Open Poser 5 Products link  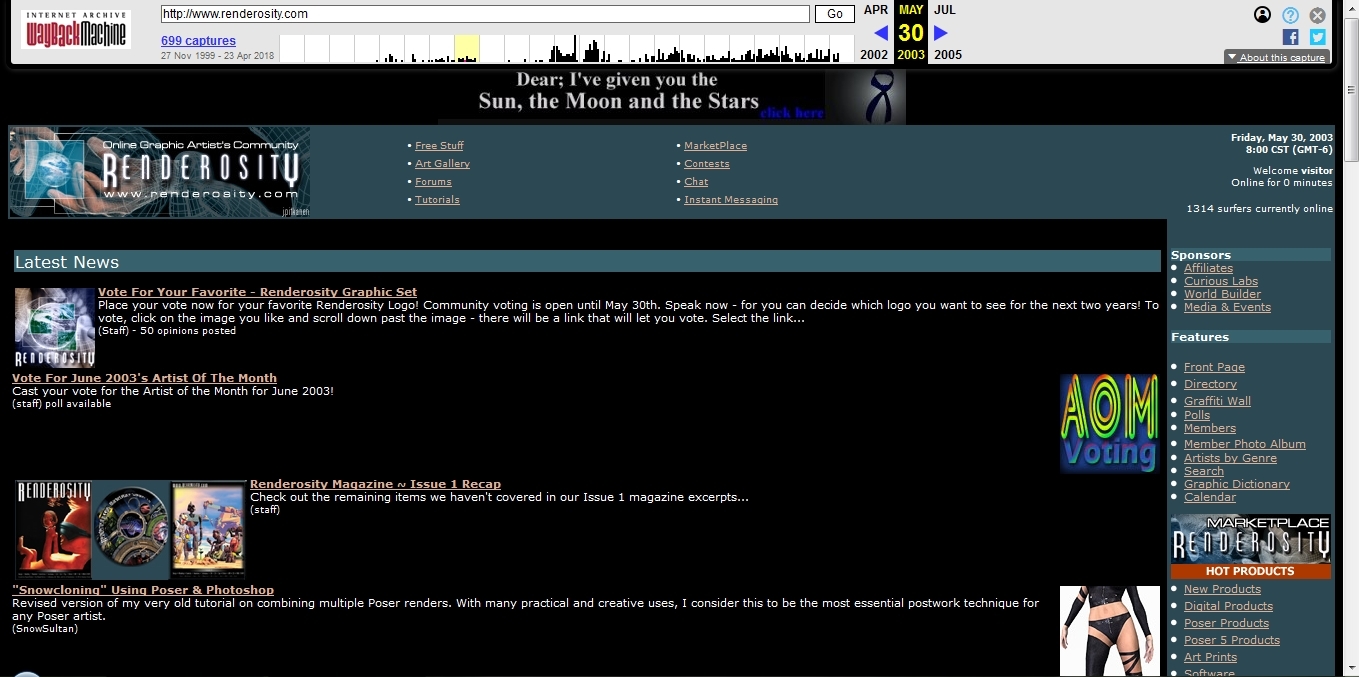coord(1232,640)
